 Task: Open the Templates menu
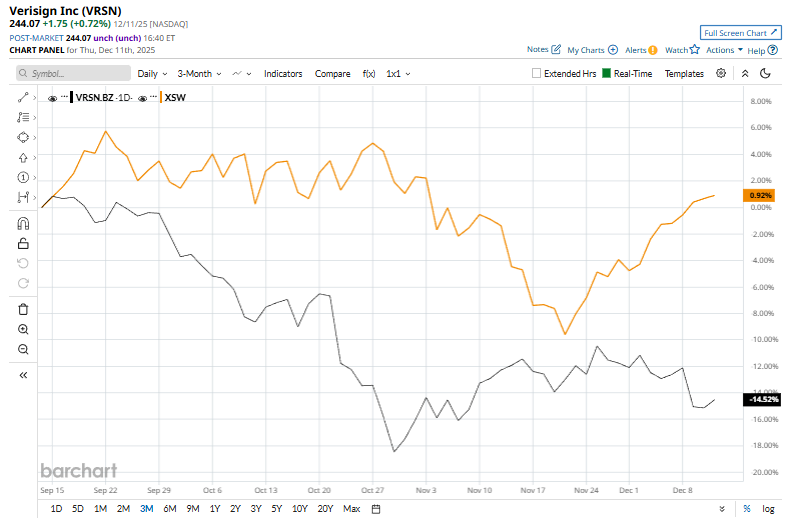pyautogui.click(x=684, y=74)
